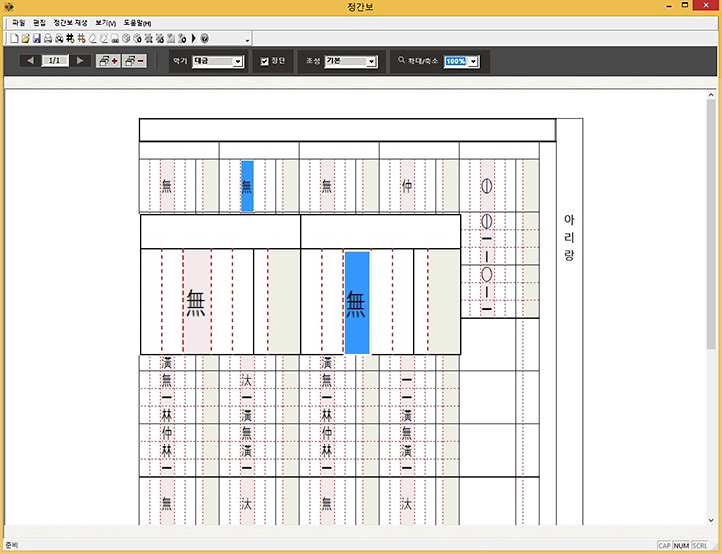Select the large blue highlighted 無 cell
Image resolution: width=722 pixels, height=554 pixels.
tap(357, 303)
